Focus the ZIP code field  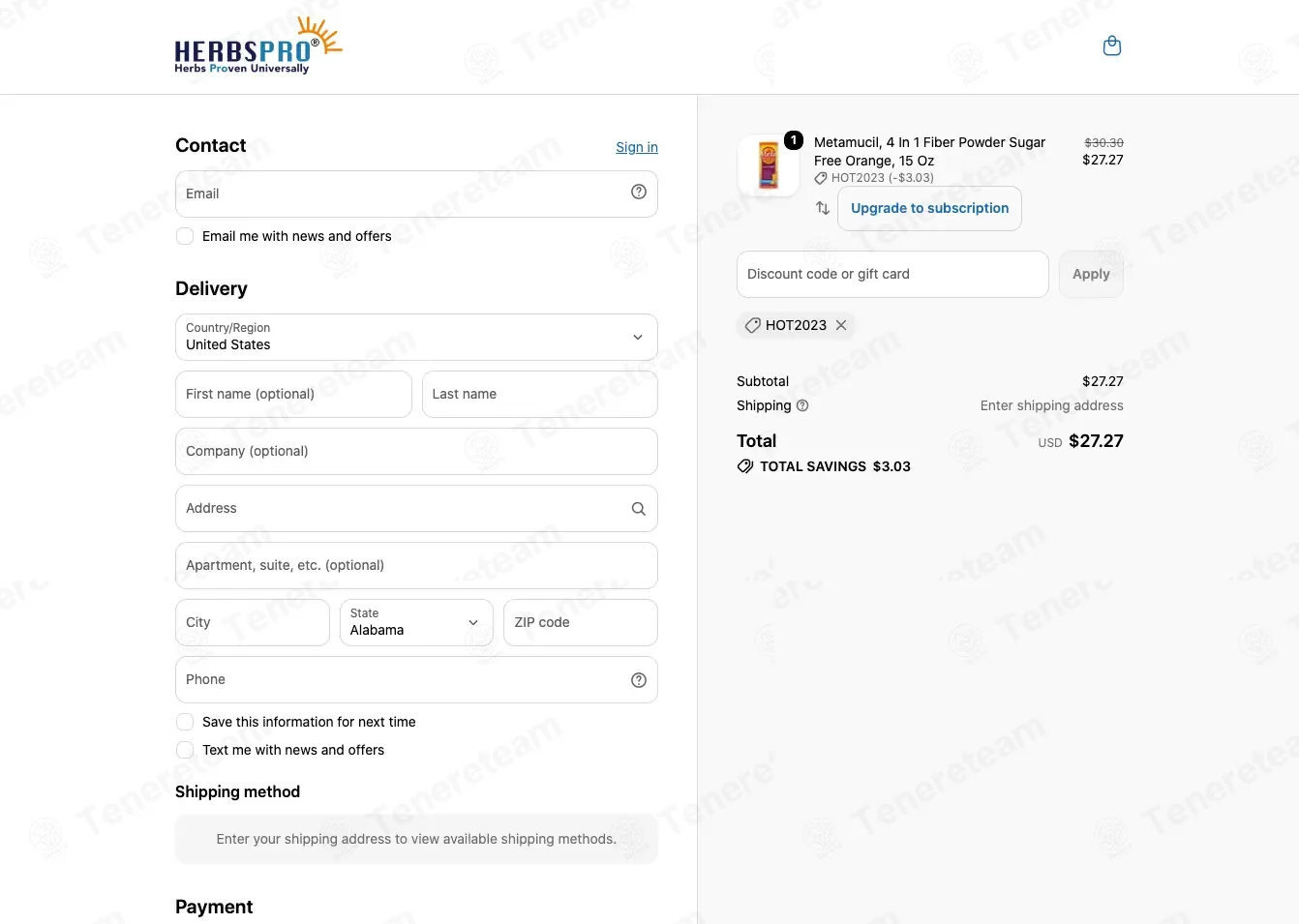pos(581,622)
